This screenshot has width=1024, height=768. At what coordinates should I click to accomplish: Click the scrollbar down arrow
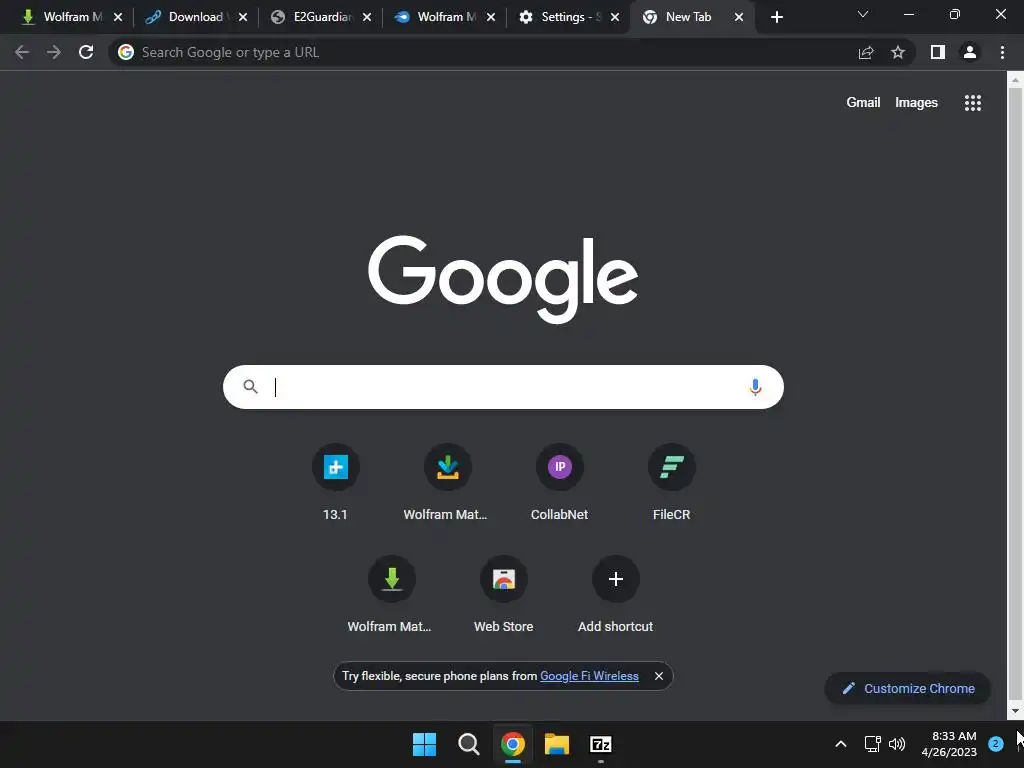coord(1015,711)
